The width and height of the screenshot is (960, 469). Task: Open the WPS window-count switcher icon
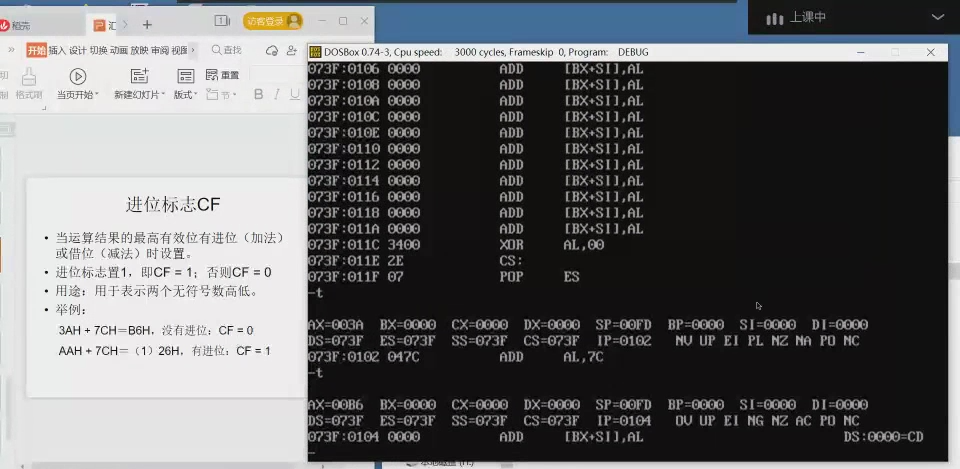(222, 21)
